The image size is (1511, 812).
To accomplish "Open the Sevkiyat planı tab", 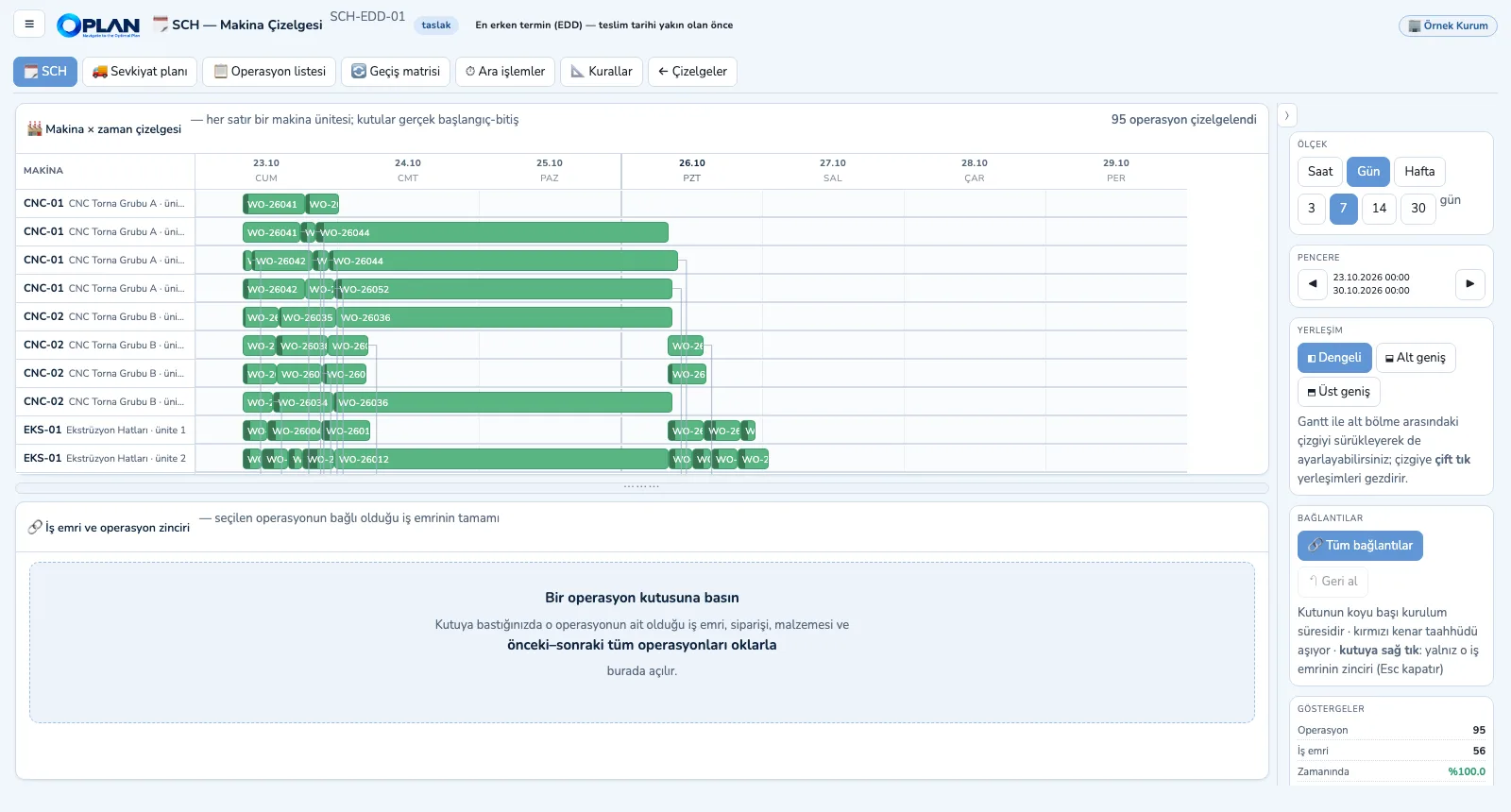I will pyautogui.click(x=140, y=72).
